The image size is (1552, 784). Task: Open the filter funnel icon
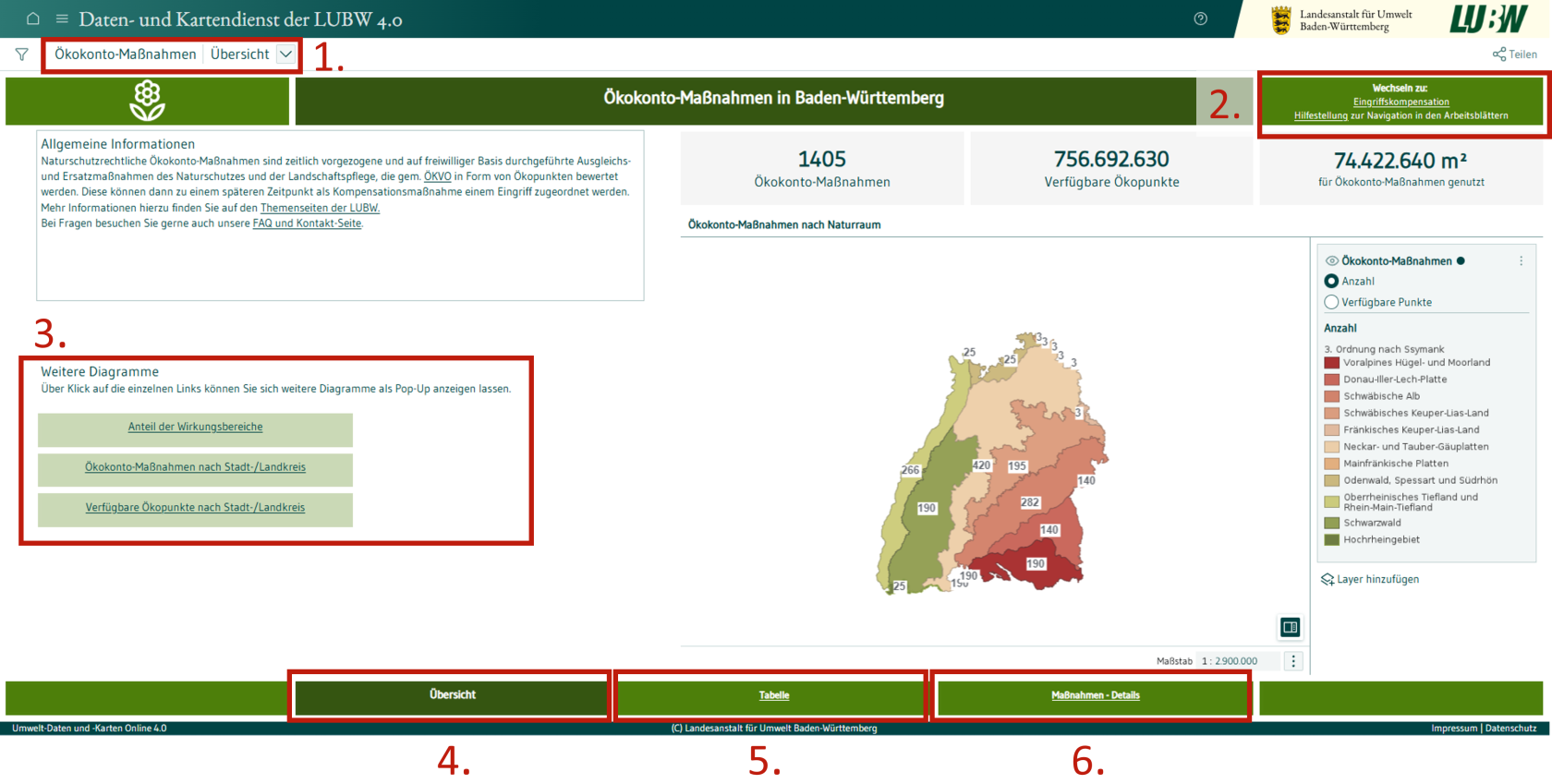(x=21, y=54)
